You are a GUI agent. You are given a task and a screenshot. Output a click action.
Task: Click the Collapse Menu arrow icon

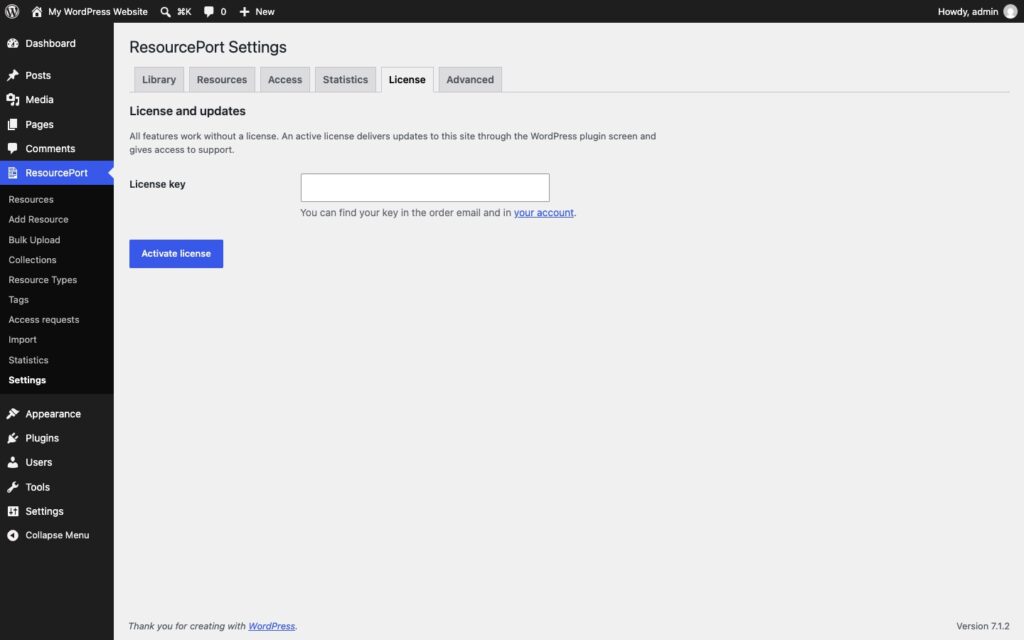12,535
